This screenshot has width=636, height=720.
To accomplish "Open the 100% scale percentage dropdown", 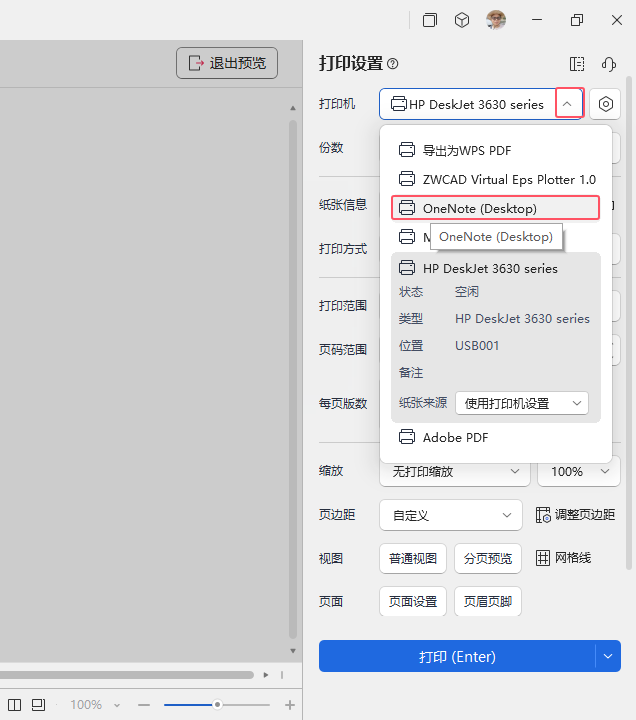I will [579, 471].
